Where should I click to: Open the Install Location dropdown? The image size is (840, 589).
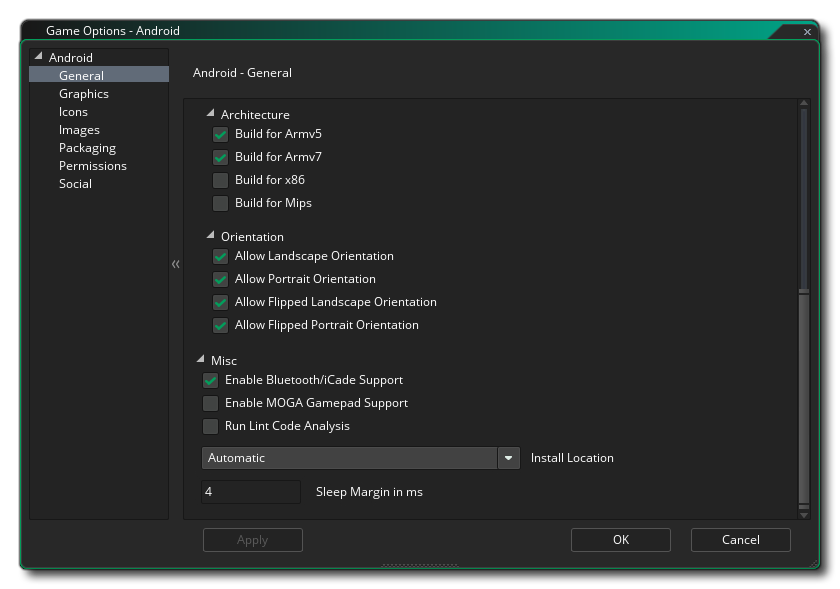tap(509, 458)
